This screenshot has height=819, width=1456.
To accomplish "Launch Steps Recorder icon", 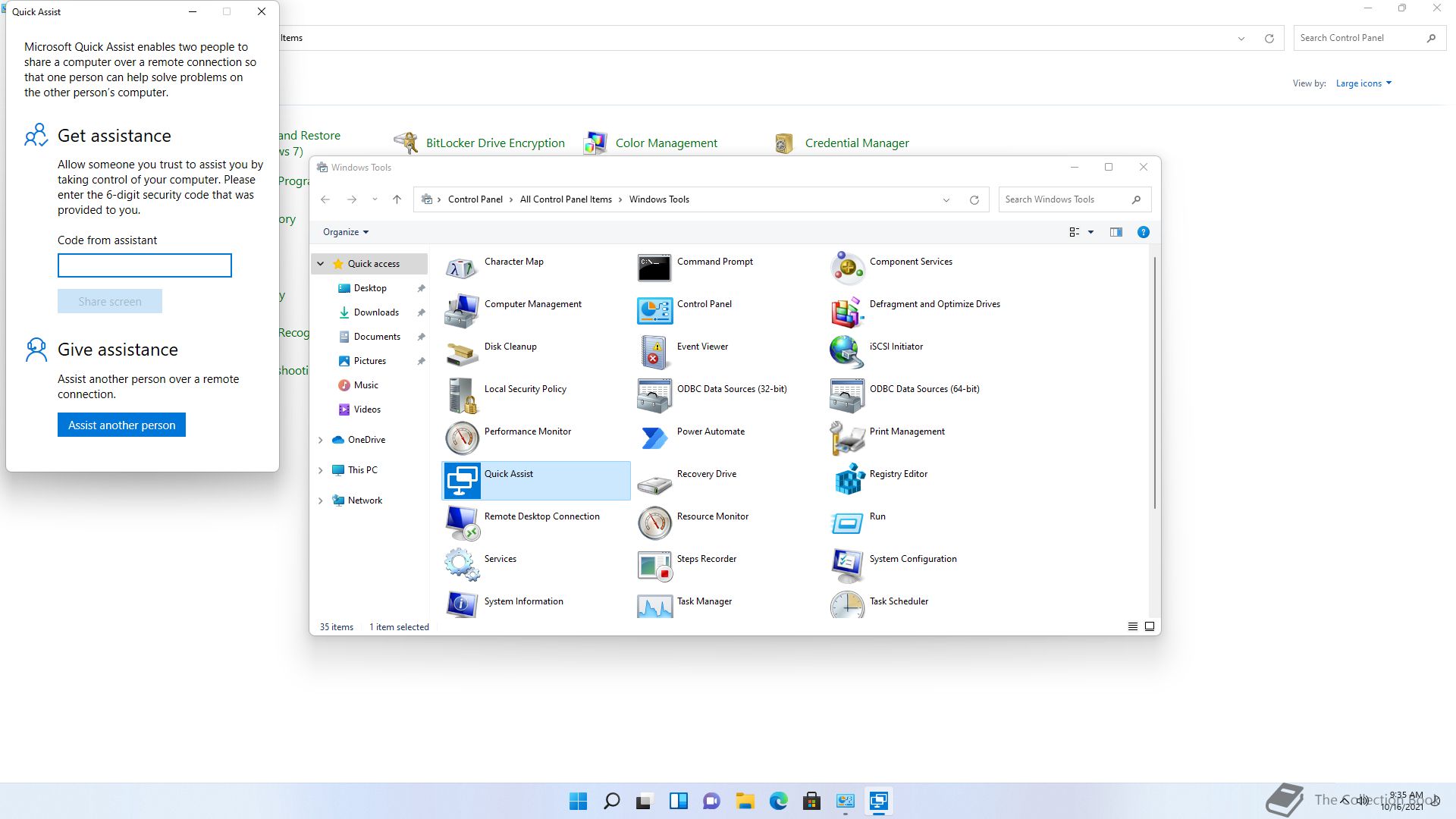I will (x=654, y=565).
